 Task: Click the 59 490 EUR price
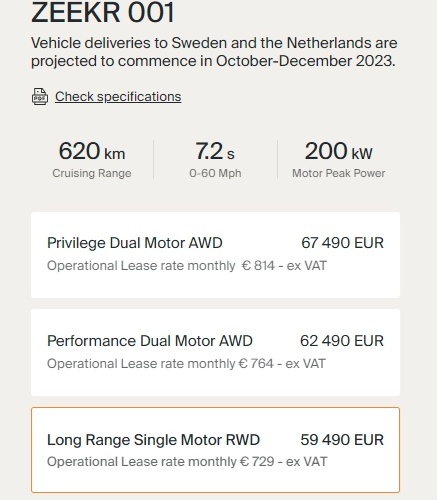(342, 440)
